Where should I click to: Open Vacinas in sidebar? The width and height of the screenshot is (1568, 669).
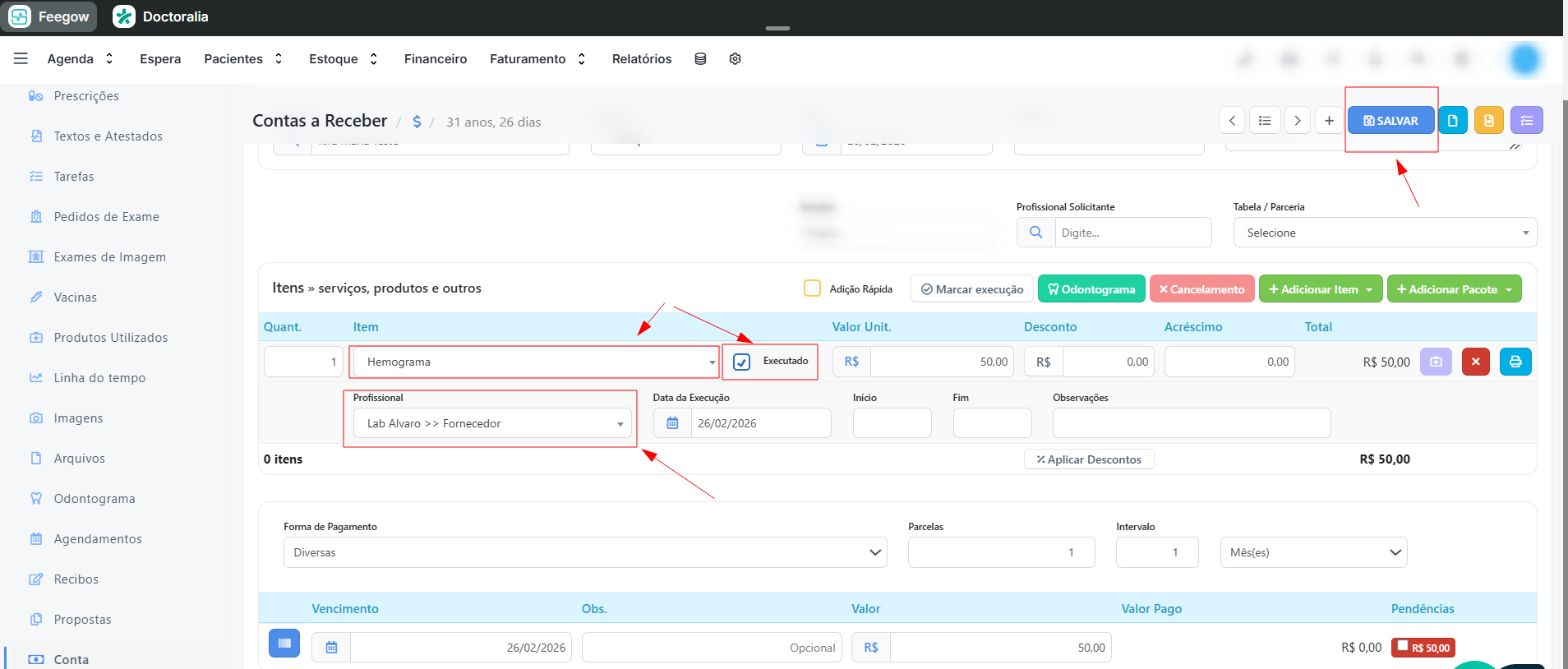(76, 298)
